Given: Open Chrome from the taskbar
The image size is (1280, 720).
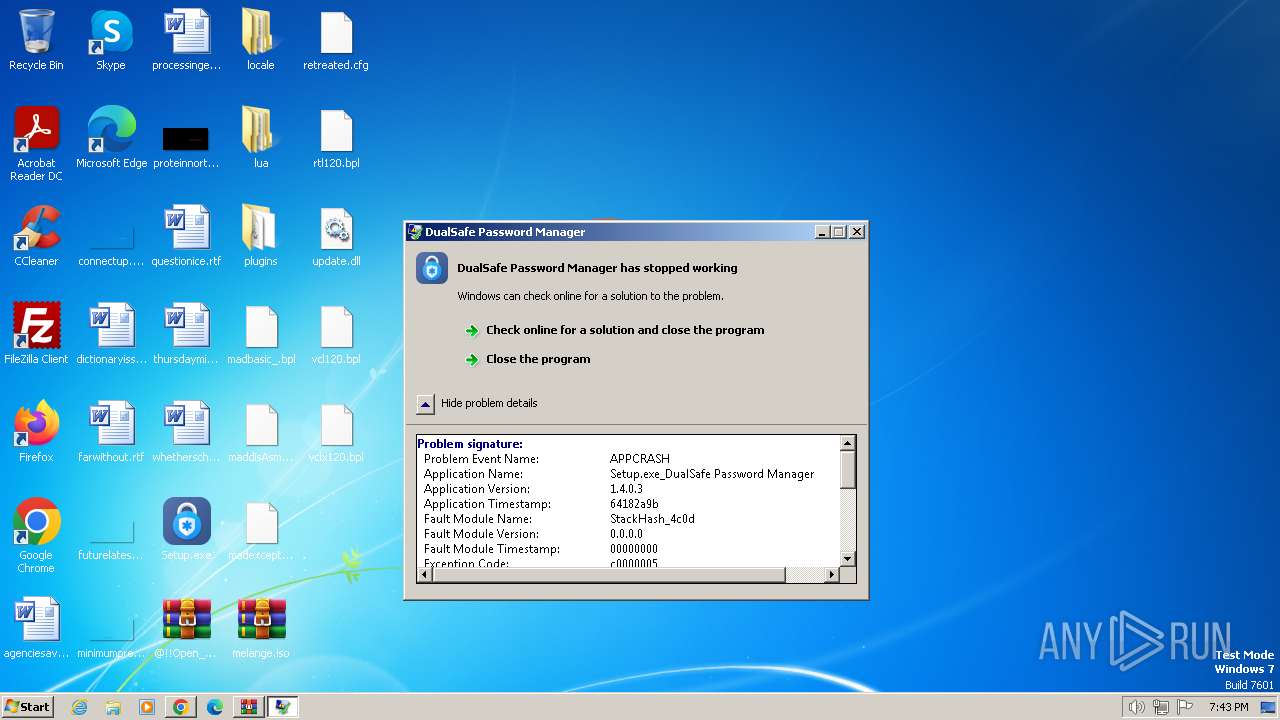Looking at the screenshot, I should 180,707.
